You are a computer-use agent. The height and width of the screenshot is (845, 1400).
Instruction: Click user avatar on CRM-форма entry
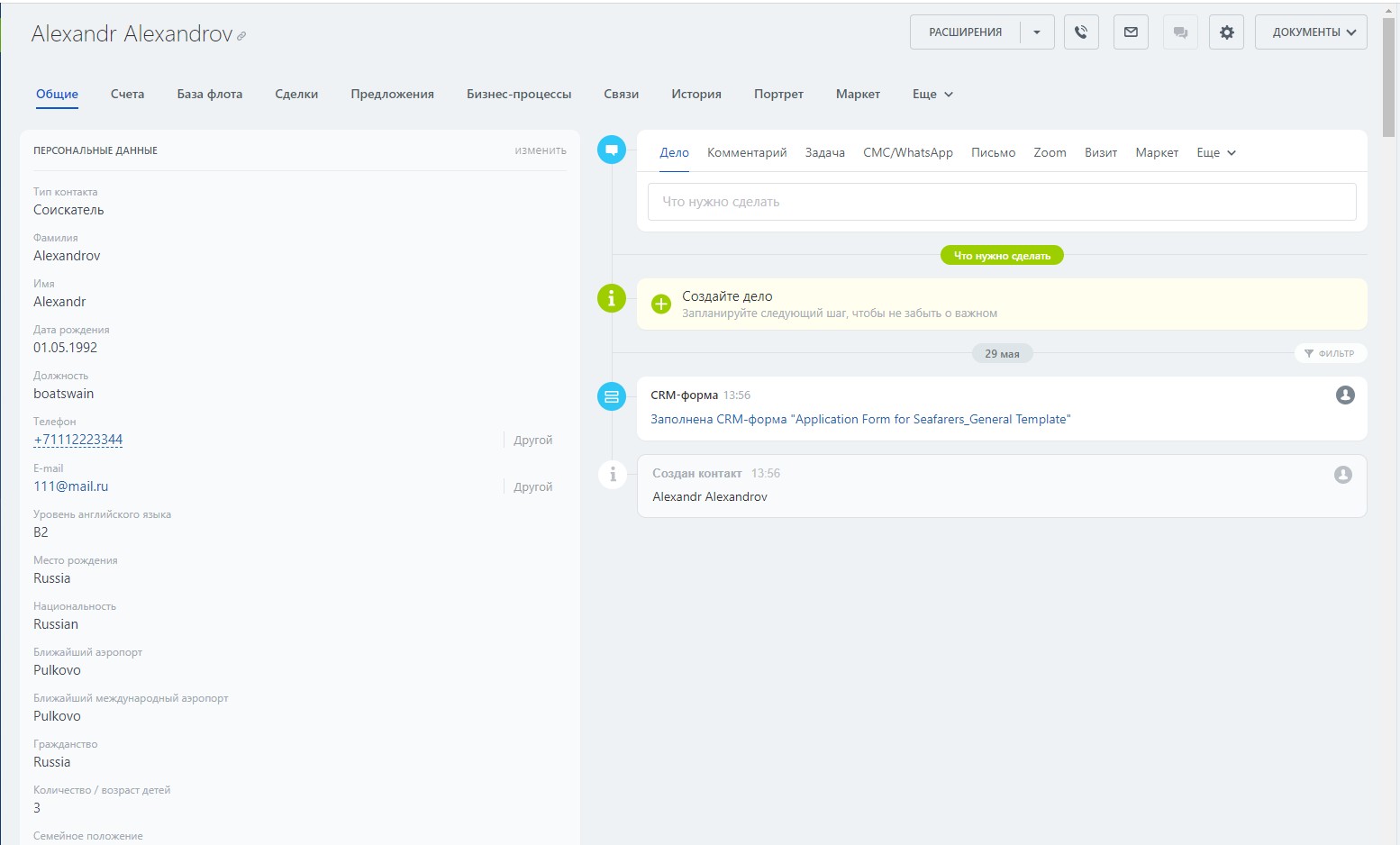pos(1344,395)
